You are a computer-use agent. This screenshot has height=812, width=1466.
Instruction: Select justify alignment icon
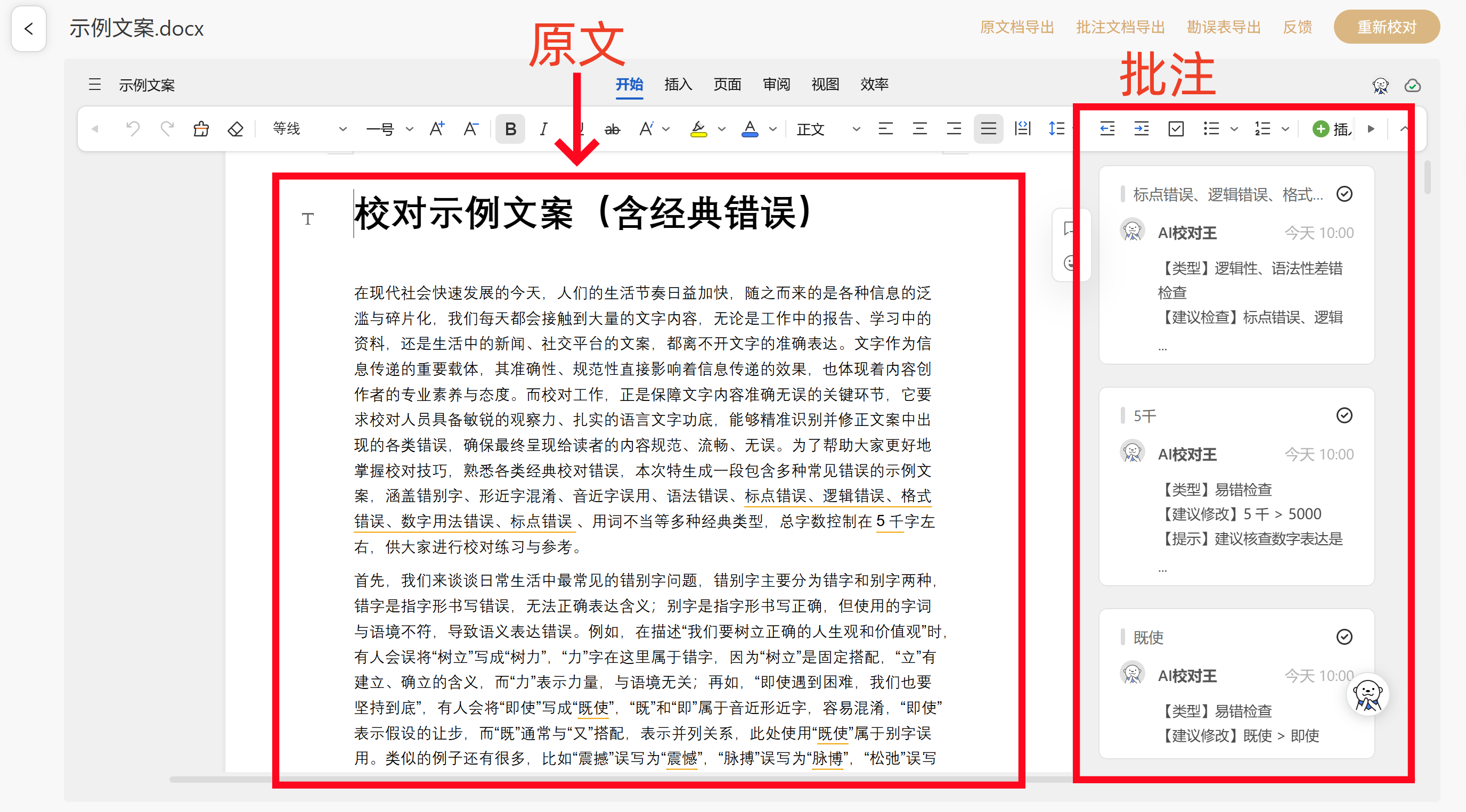pyautogui.click(x=988, y=129)
